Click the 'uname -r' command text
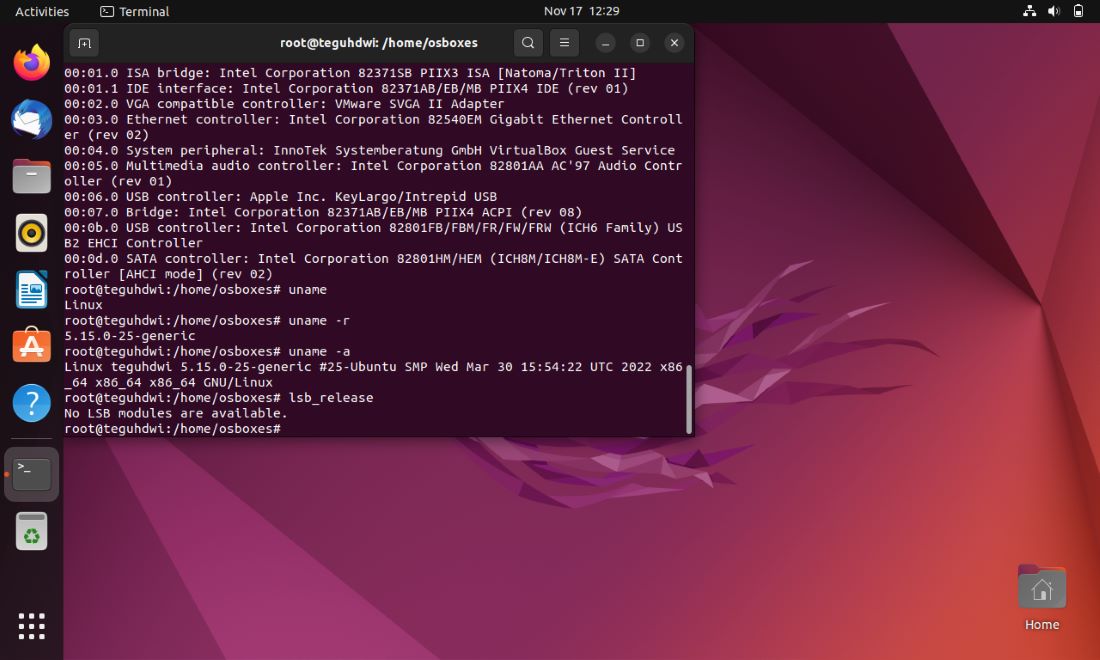The width and height of the screenshot is (1100, 660). [319, 321]
